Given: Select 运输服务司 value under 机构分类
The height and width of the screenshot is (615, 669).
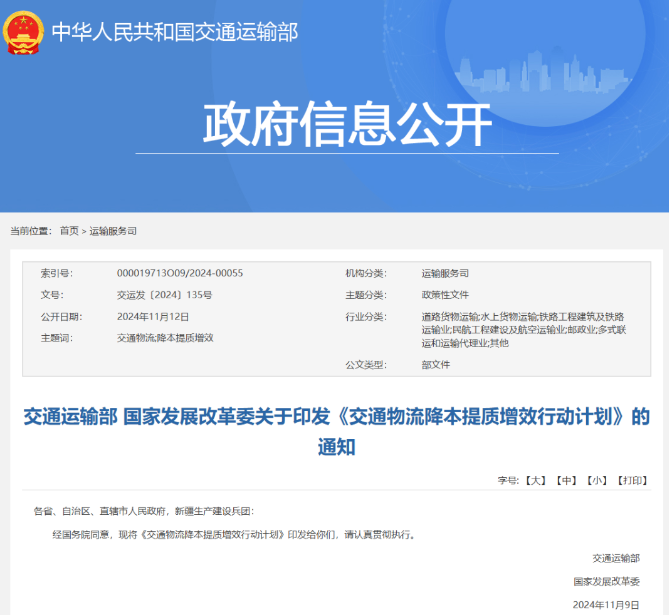Looking at the screenshot, I should pyautogui.click(x=445, y=273).
